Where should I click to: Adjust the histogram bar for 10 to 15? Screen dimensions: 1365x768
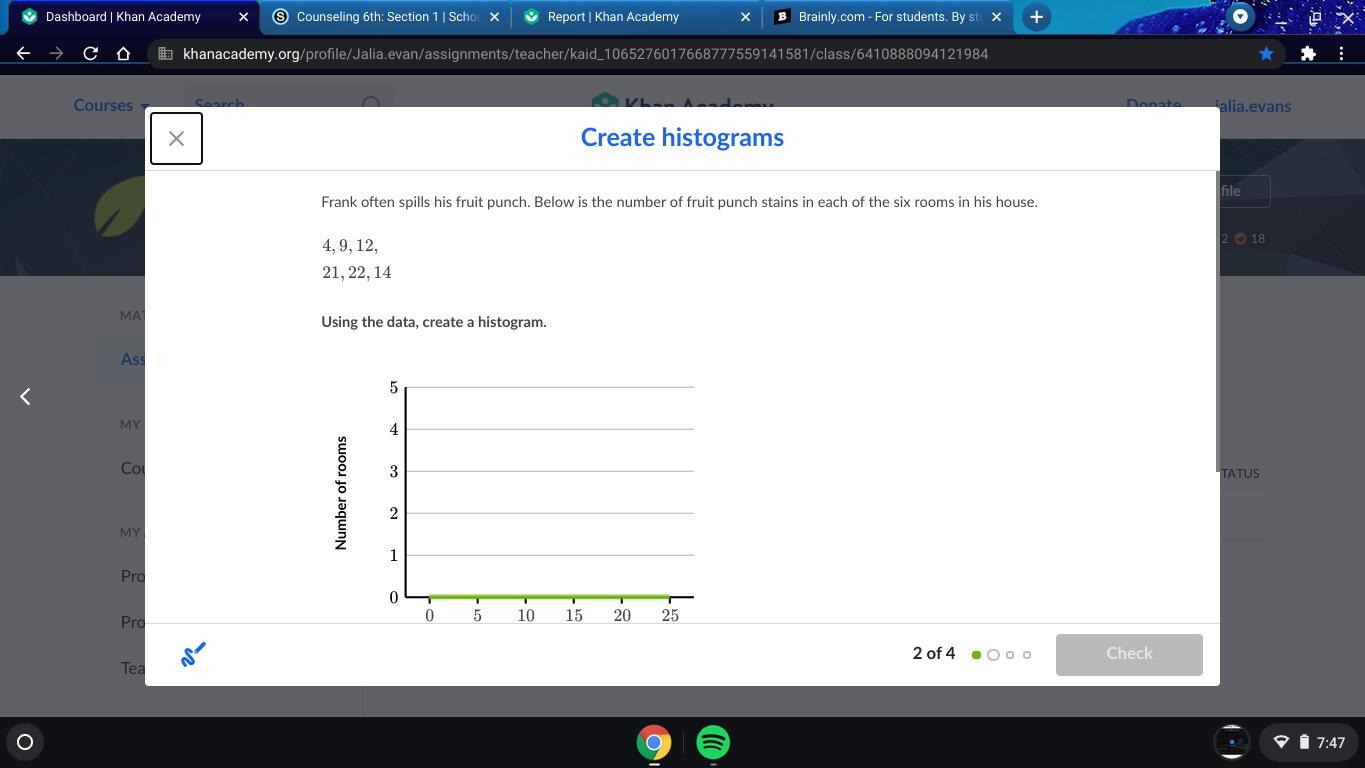point(550,597)
